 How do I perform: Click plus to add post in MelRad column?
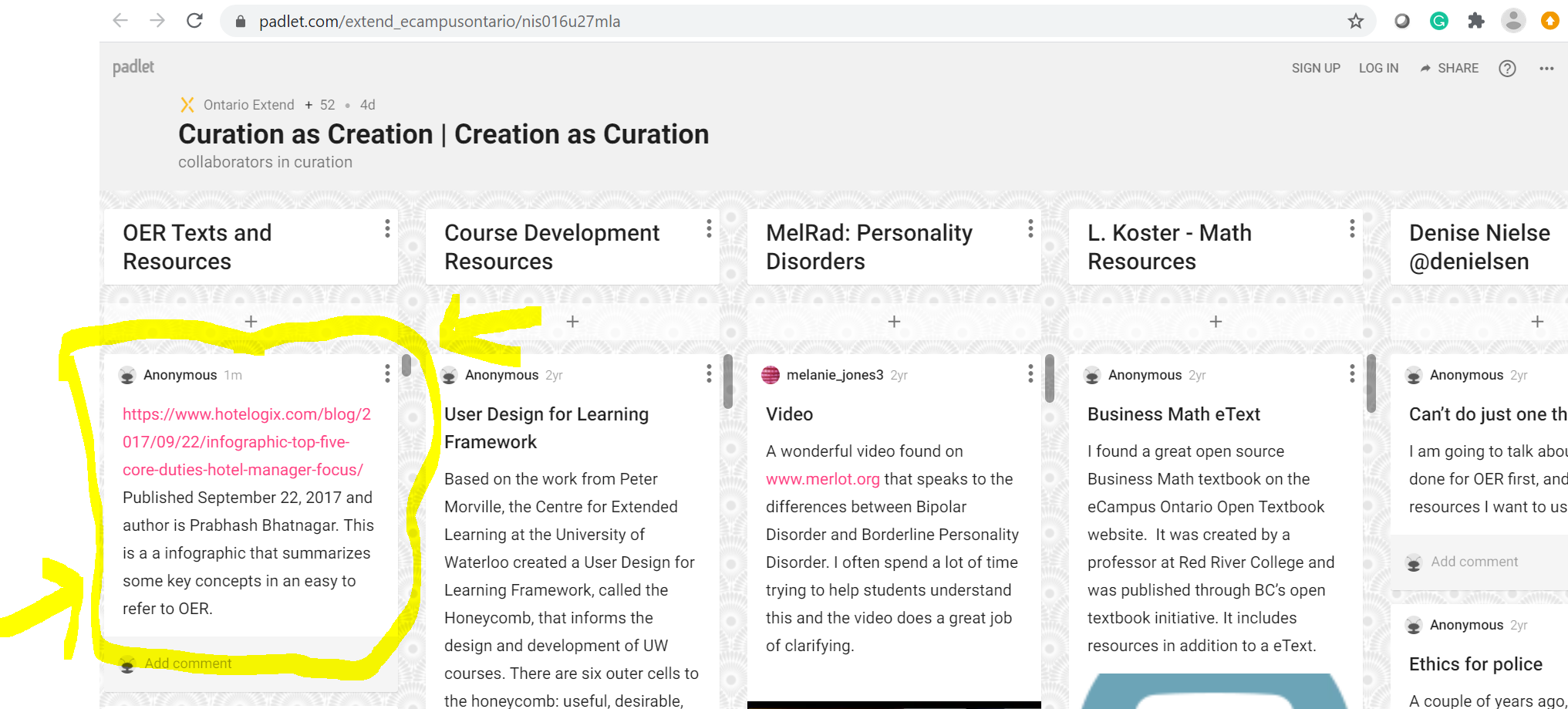pos(893,321)
